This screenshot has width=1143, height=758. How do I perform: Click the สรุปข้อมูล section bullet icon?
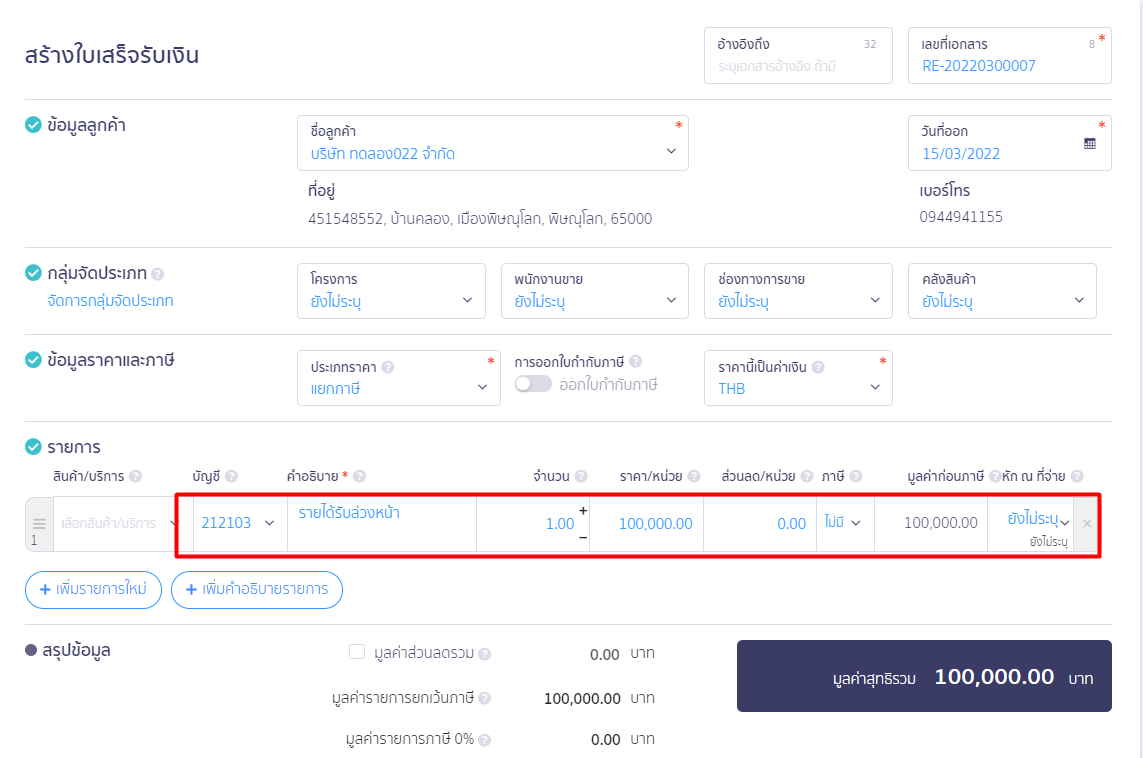click(x=31, y=650)
